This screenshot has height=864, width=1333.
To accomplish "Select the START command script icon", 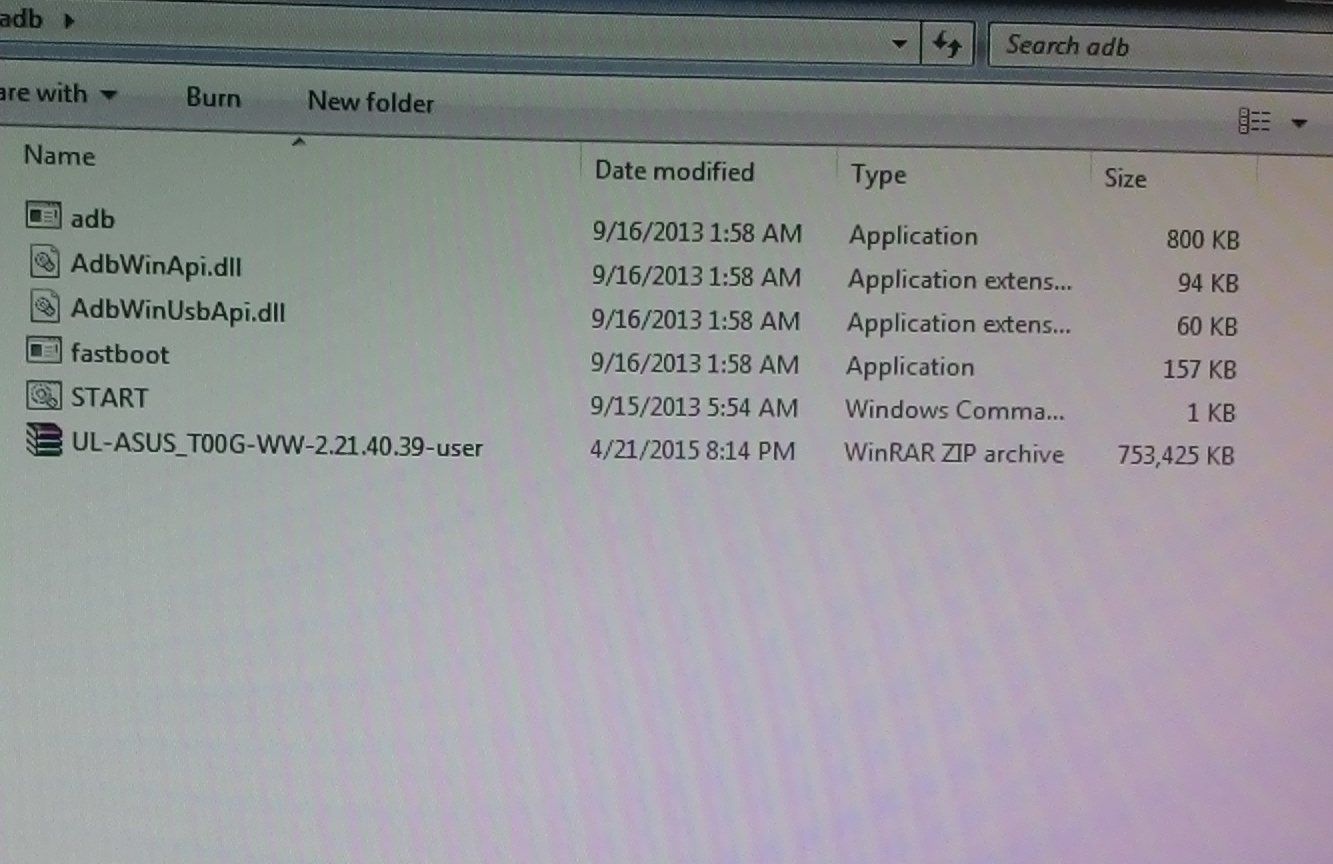I will click(x=43, y=396).
